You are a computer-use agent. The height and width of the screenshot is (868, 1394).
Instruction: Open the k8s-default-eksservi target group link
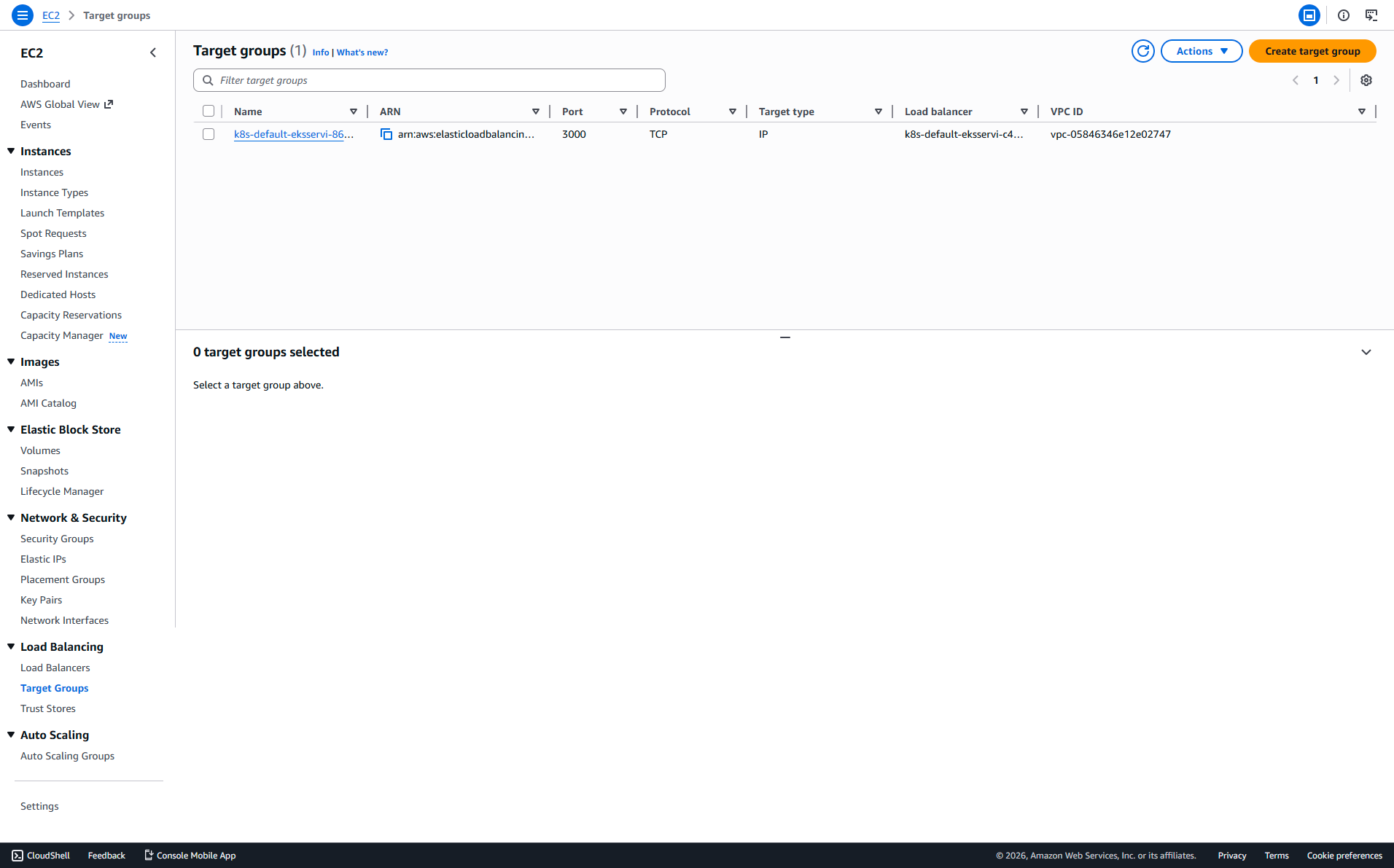294,134
